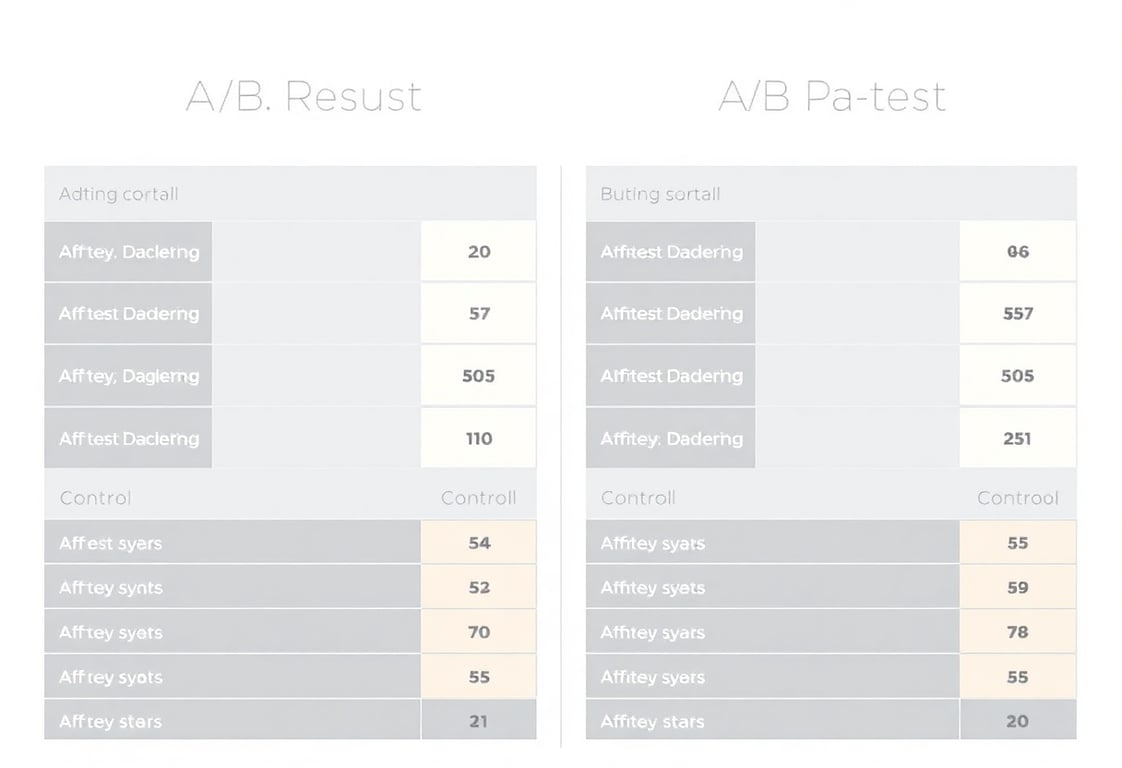Select the cell with value 557
Image resolution: width=1122 pixels, height=768 pixels.
(1017, 313)
